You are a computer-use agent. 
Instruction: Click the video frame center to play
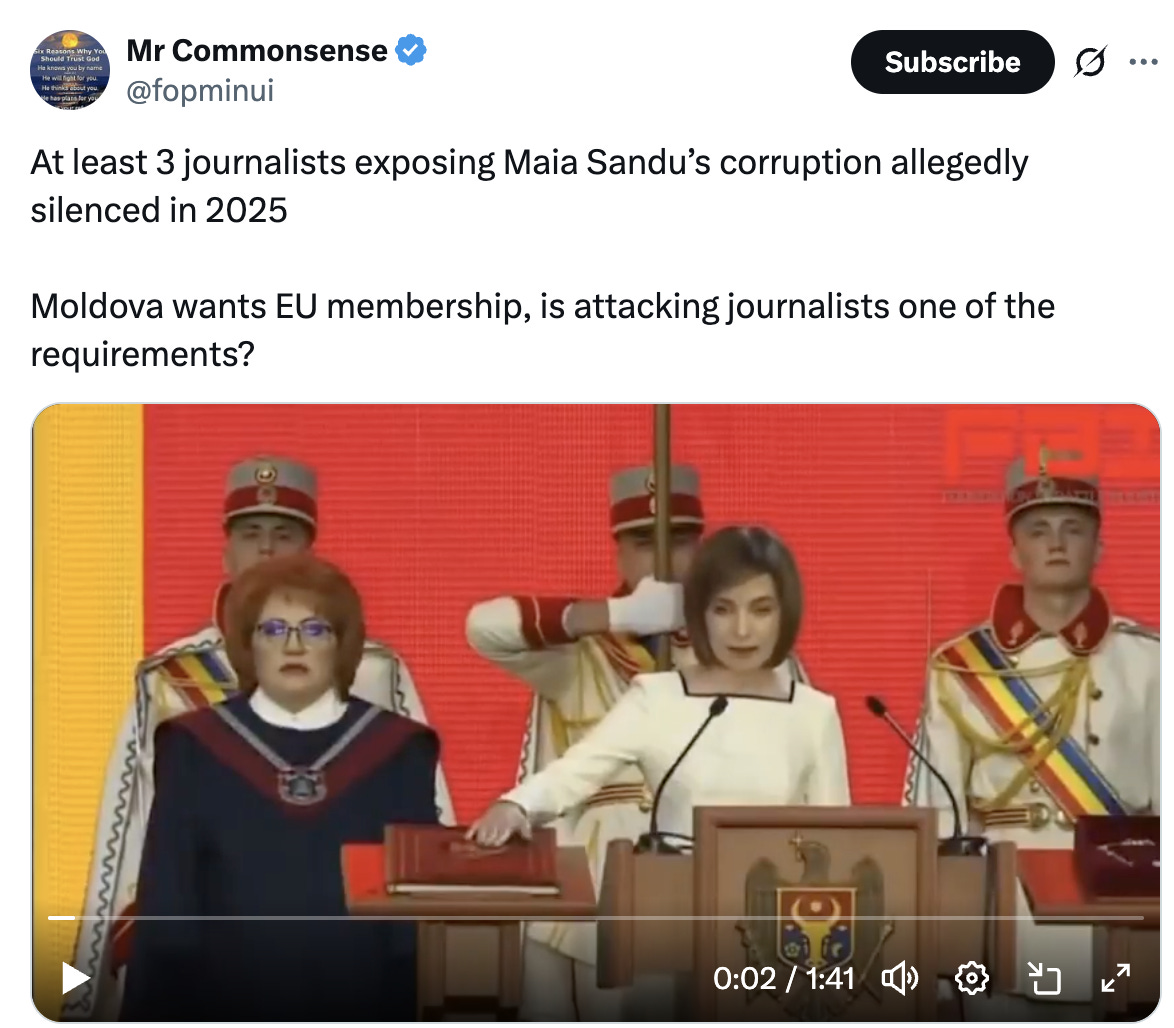(x=596, y=713)
